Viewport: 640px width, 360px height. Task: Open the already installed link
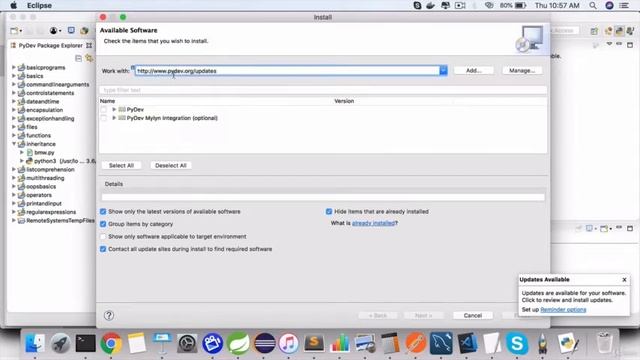(373, 223)
